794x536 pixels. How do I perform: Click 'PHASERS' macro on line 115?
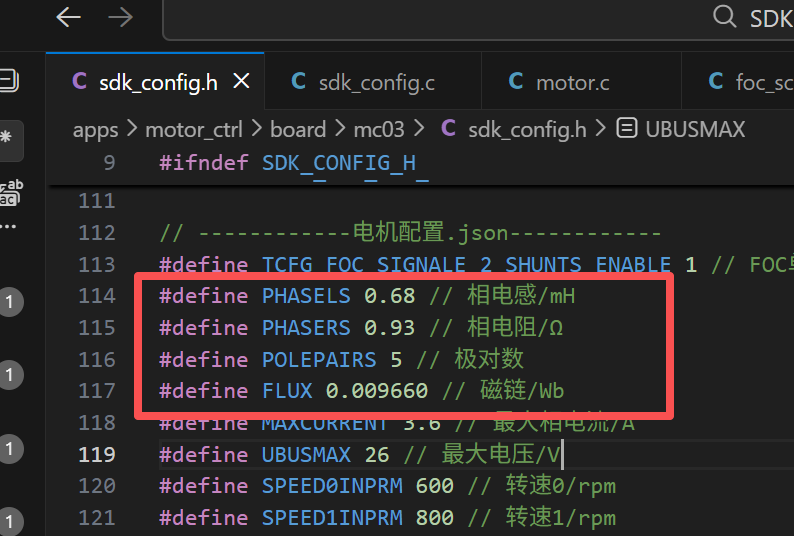click(306, 328)
